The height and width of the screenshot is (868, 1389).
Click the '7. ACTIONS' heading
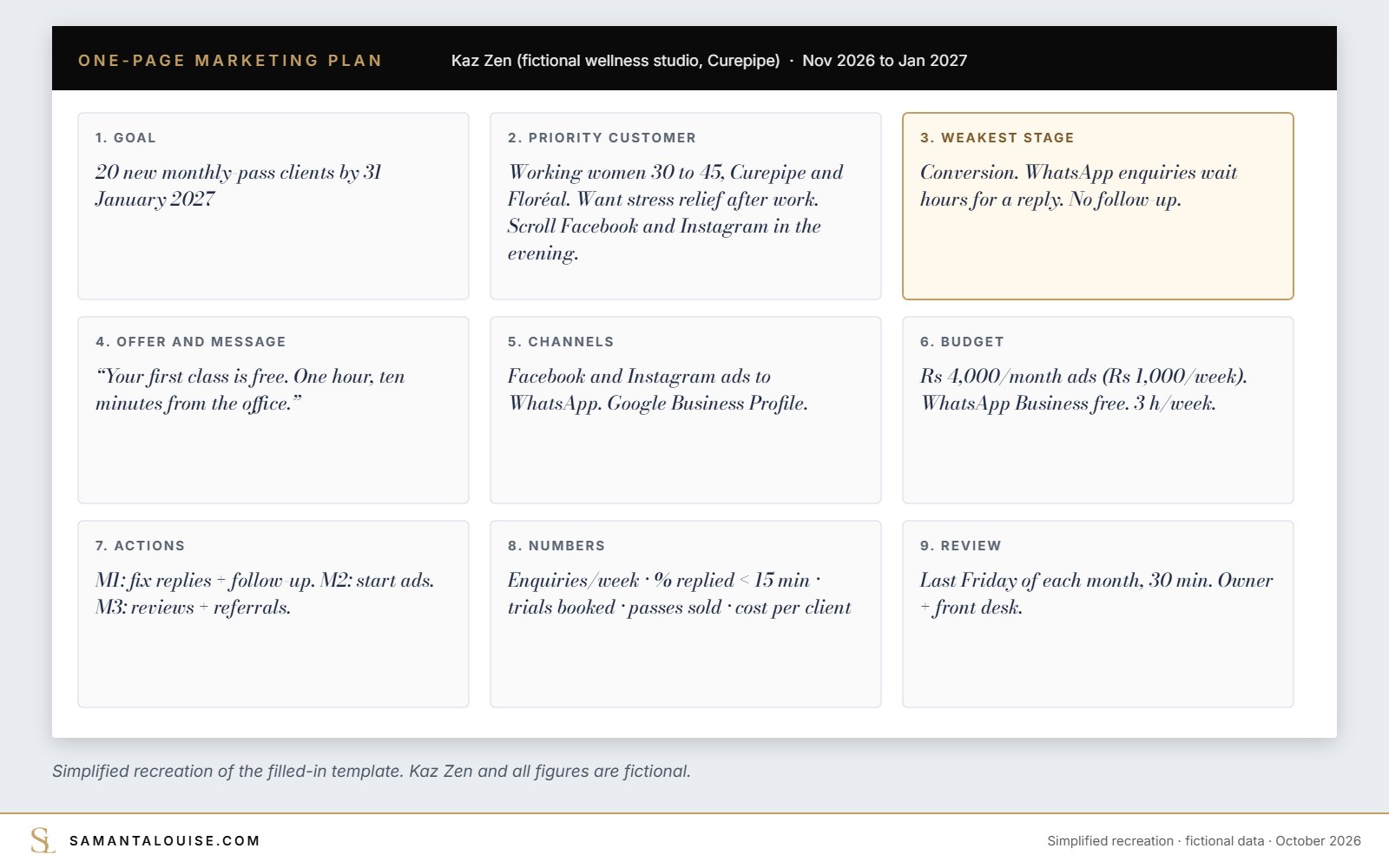pyautogui.click(x=140, y=546)
